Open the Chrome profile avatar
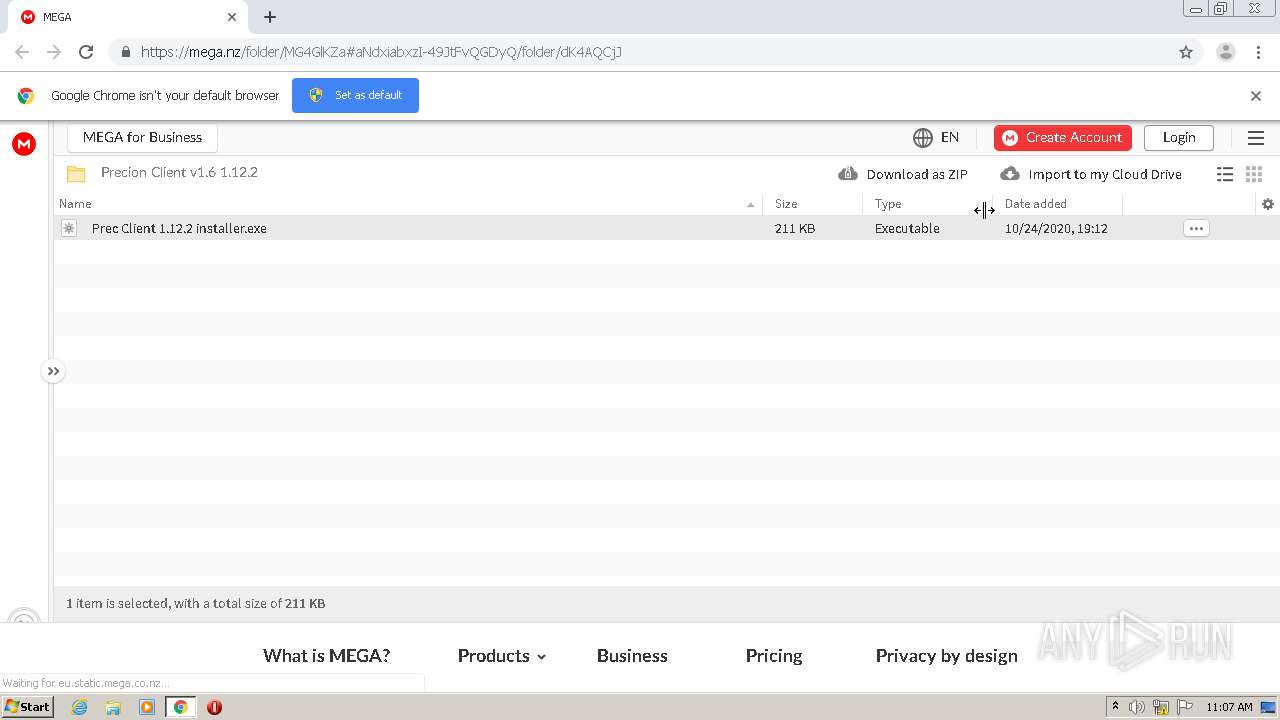Screen dimensions: 1280x720 [1226, 52]
